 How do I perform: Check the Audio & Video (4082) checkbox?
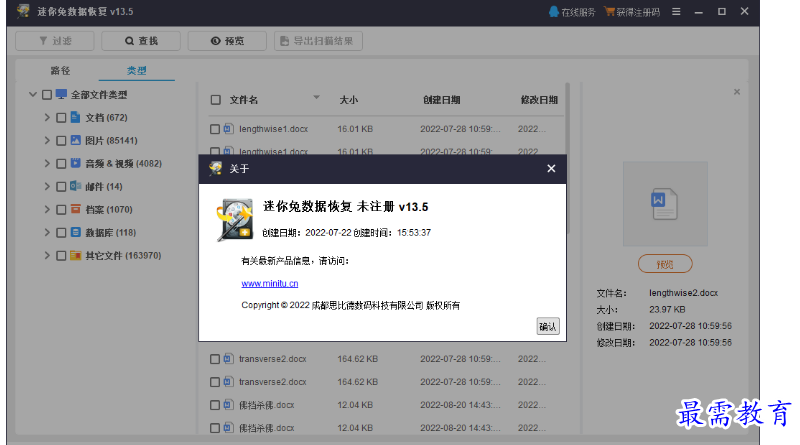click(61, 164)
